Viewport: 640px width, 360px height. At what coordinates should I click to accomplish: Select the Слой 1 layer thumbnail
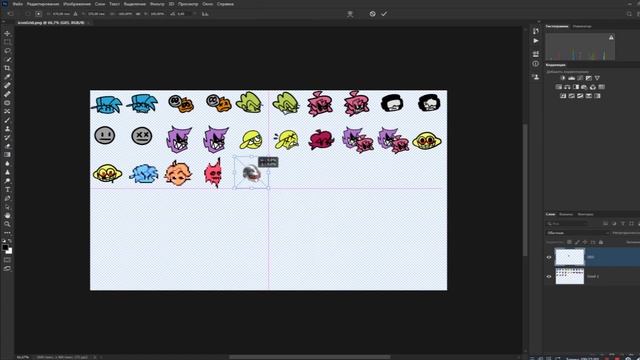pyautogui.click(x=569, y=276)
